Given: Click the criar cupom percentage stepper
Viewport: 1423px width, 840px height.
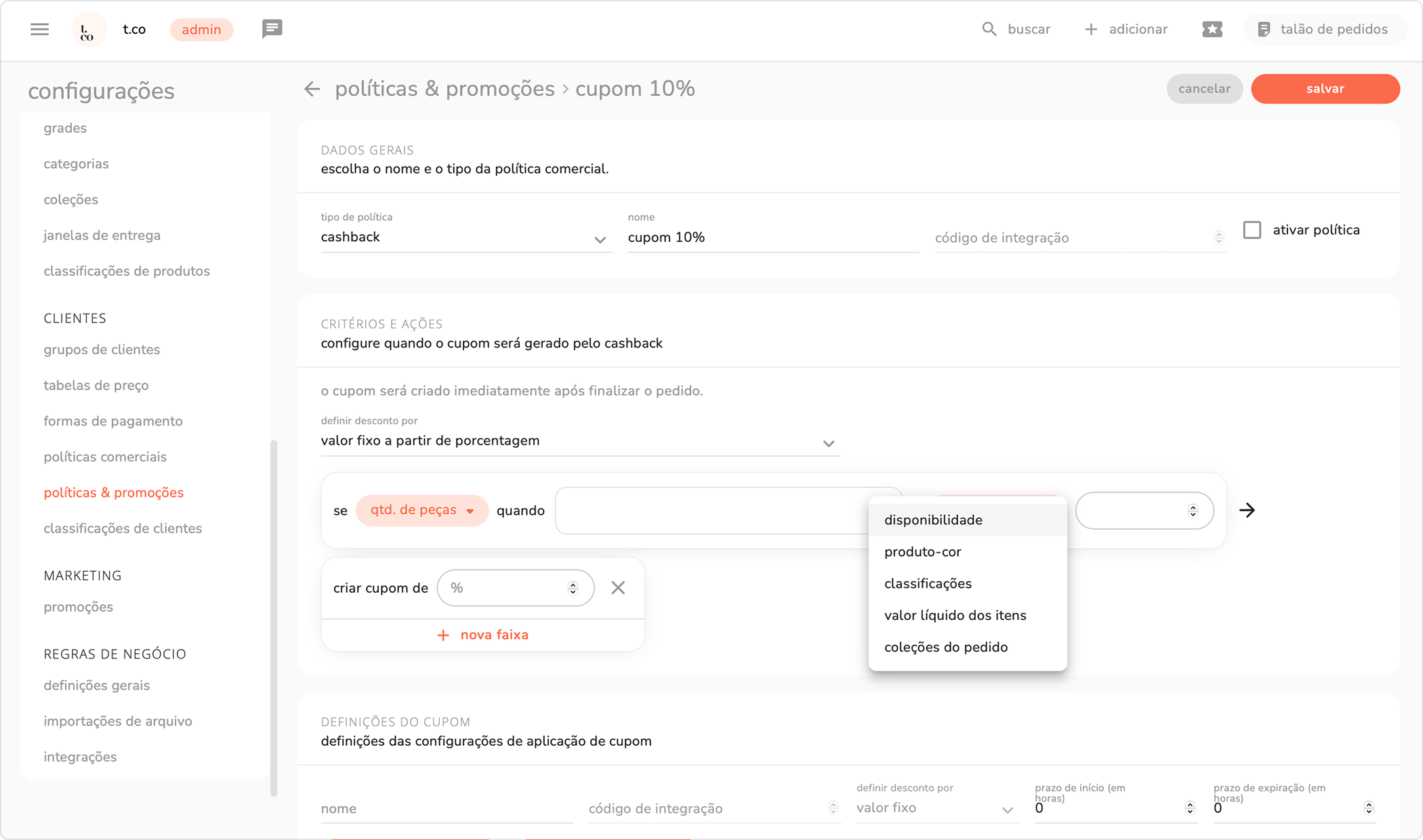Looking at the screenshot, I should [x=573, y=588].
